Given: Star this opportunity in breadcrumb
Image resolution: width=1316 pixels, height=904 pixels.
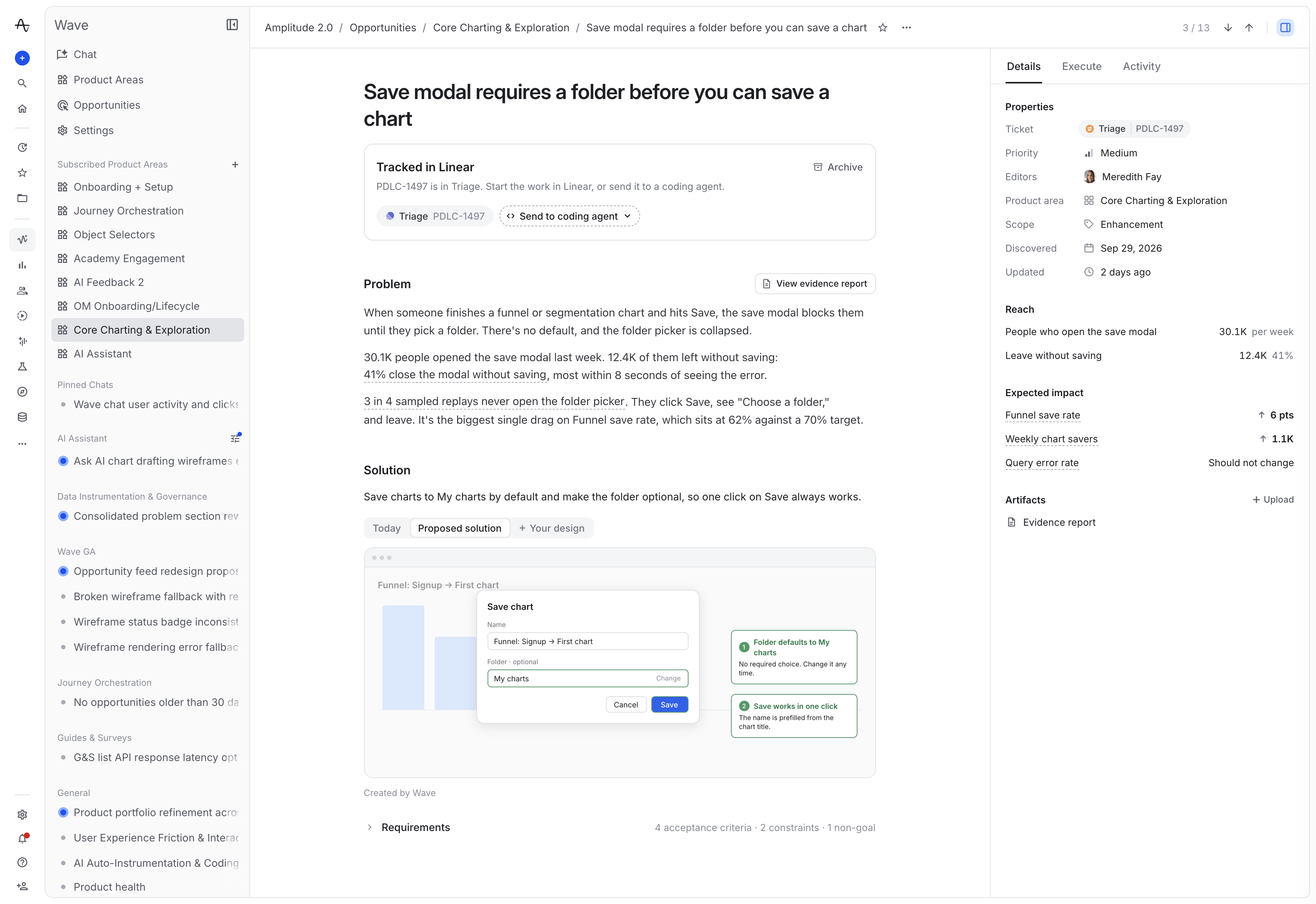Looking at the screenshot, I should pyautogui.click(x=882, y=28).
